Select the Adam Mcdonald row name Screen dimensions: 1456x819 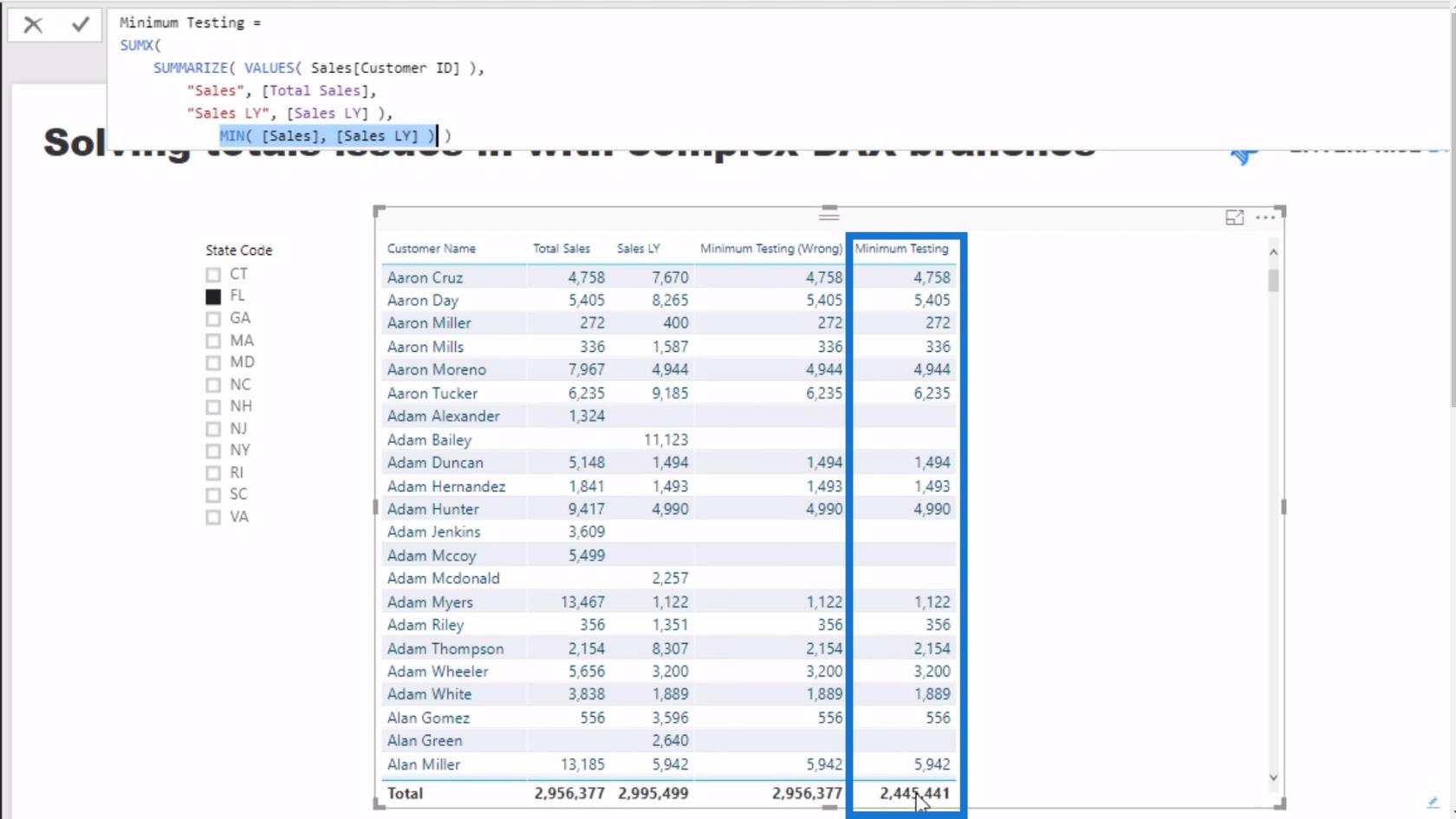click(x=443, y=578)
